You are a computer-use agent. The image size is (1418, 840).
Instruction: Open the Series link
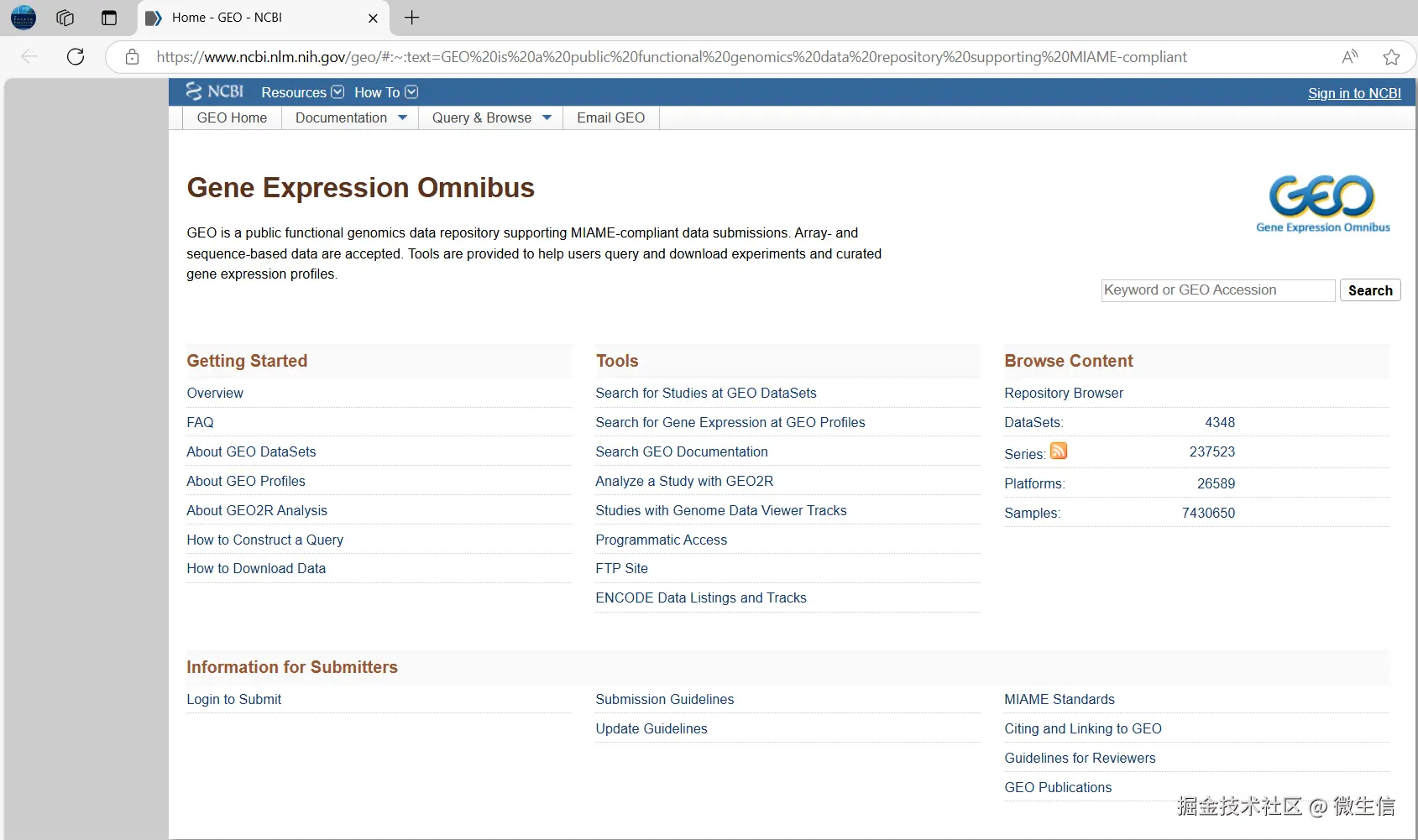[1023, 454]
